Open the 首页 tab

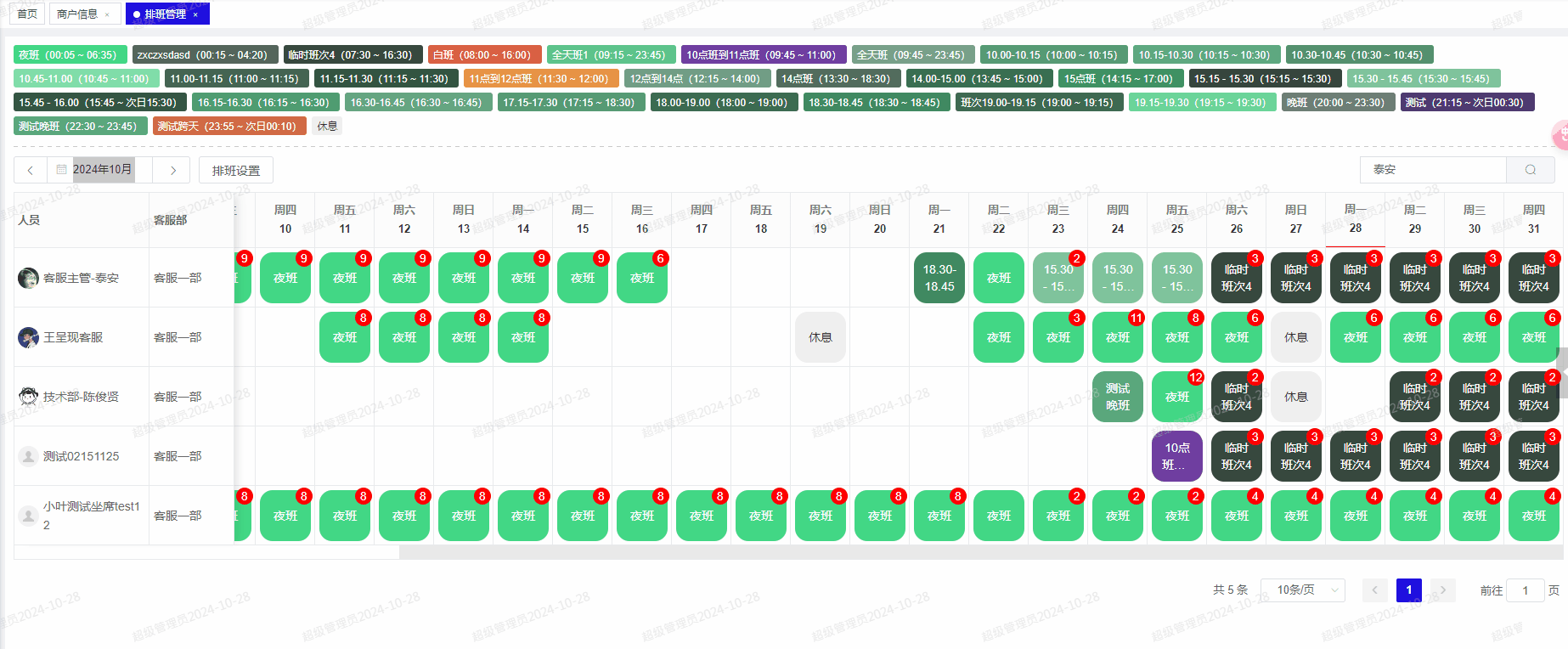pos(27,14)
